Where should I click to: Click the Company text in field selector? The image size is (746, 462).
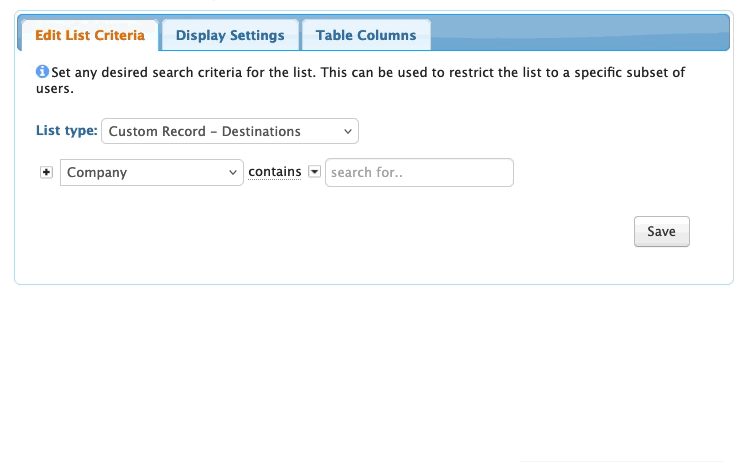(97, 172)
